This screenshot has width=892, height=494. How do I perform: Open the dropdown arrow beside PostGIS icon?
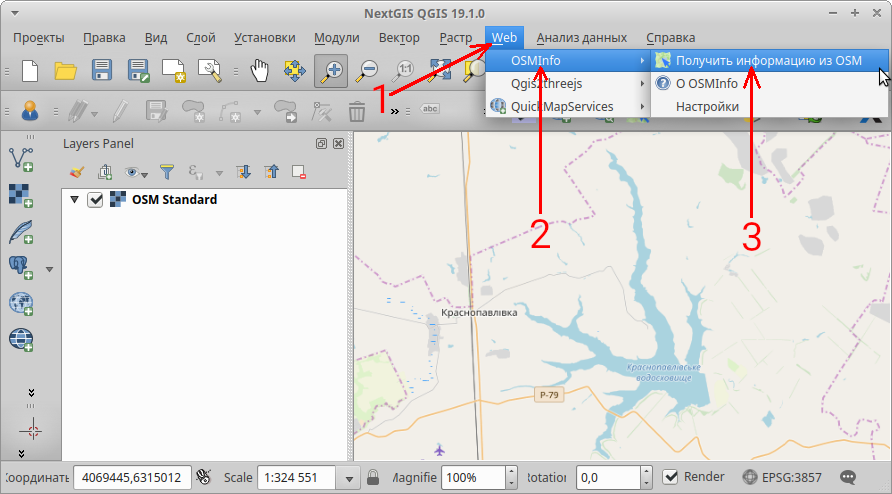[49, 269]
